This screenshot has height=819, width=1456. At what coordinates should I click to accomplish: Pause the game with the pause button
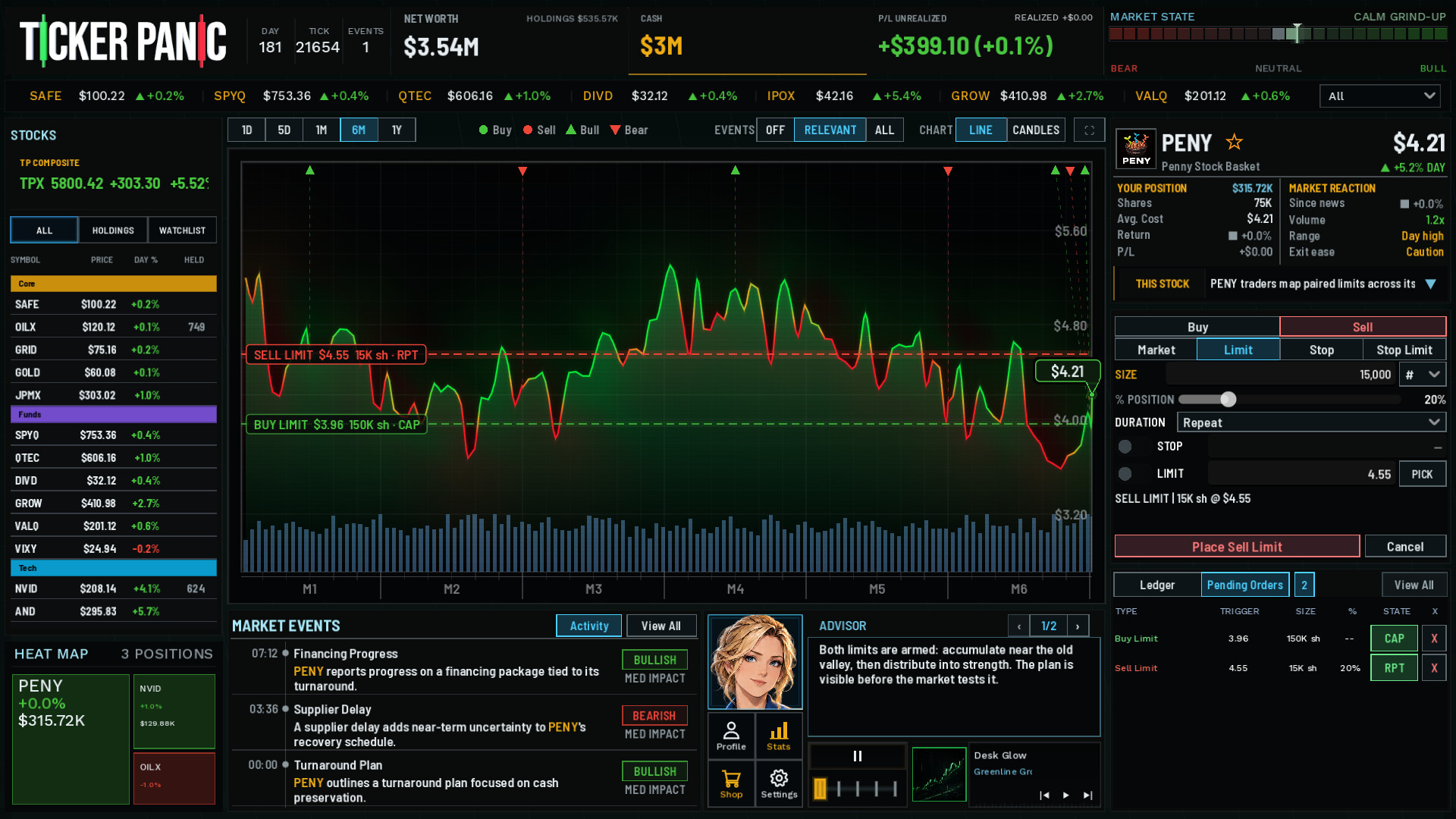tap(858, 756)
